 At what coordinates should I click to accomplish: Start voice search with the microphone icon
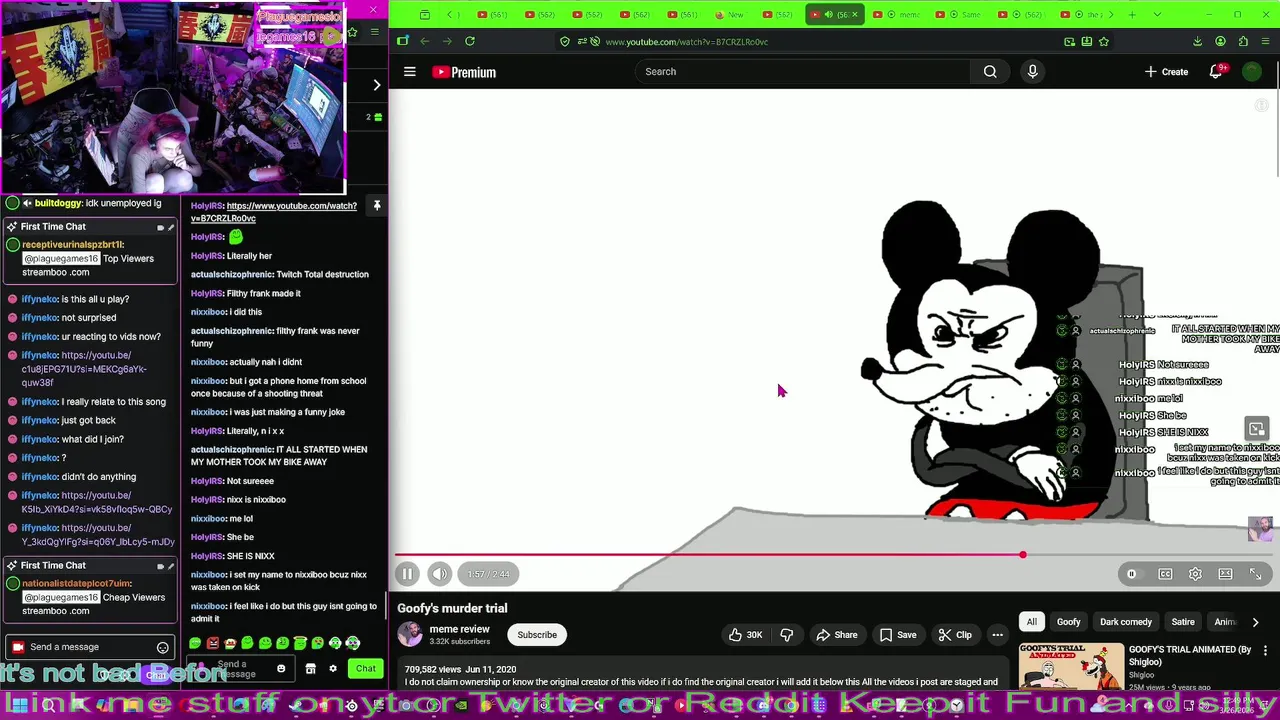pos(1033,72)
